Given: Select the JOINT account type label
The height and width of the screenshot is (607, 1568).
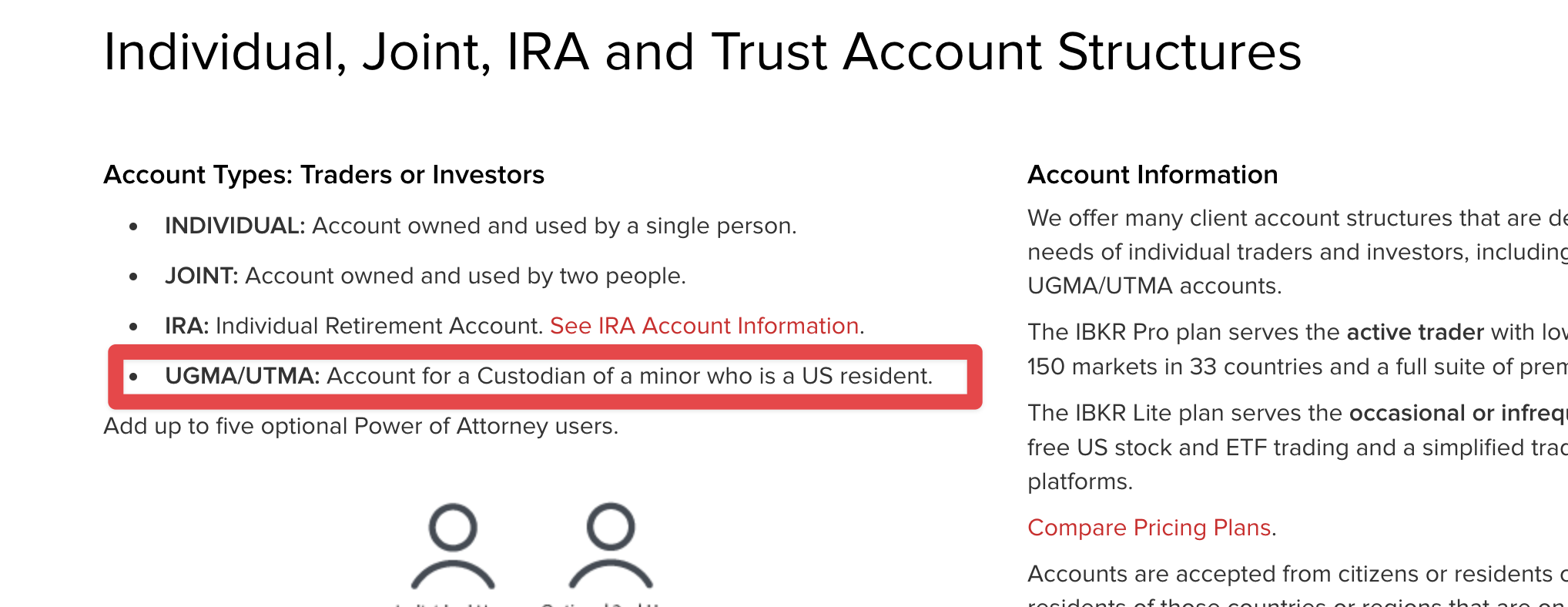Looking at the screenshot, I should tap(202, 276).
